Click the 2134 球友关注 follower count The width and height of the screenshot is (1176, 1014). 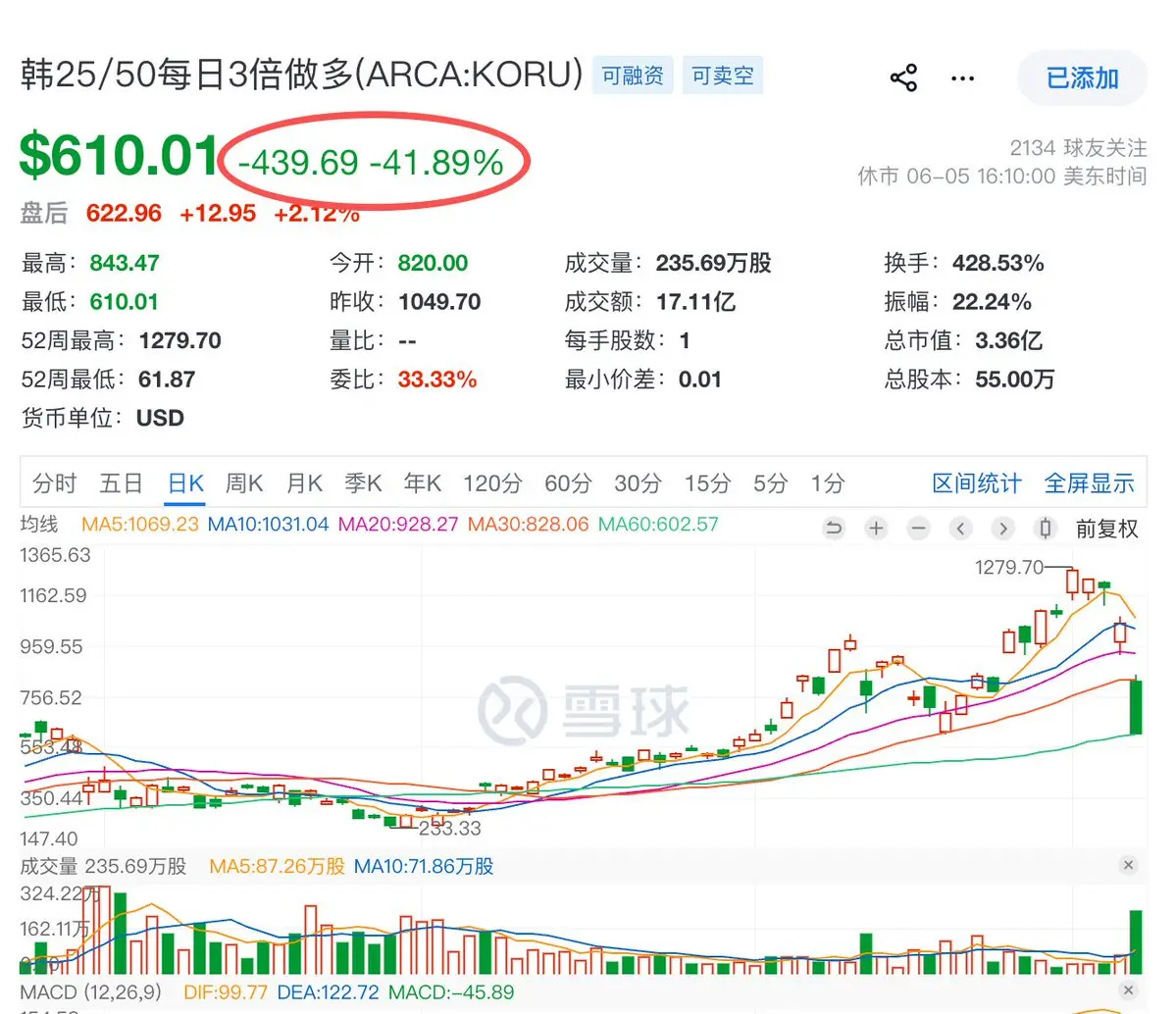(x=1078, y=148)
